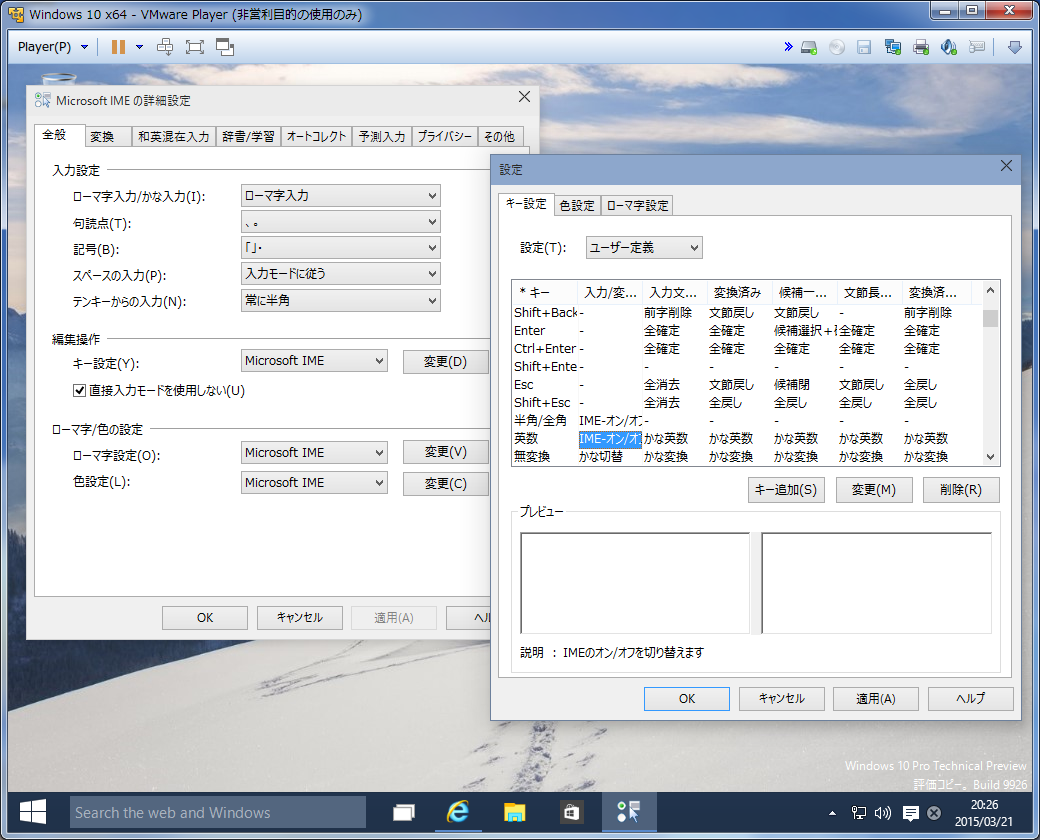This screenshot has width=1040, height=840.
Task: Click the printer device icon
Action: tap(921, 47)
